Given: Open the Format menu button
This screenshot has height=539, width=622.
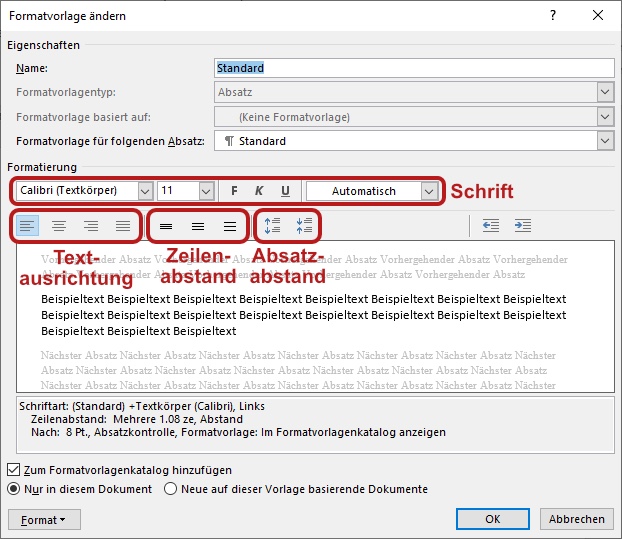Looking at the screenshot, I should [44, 520].
